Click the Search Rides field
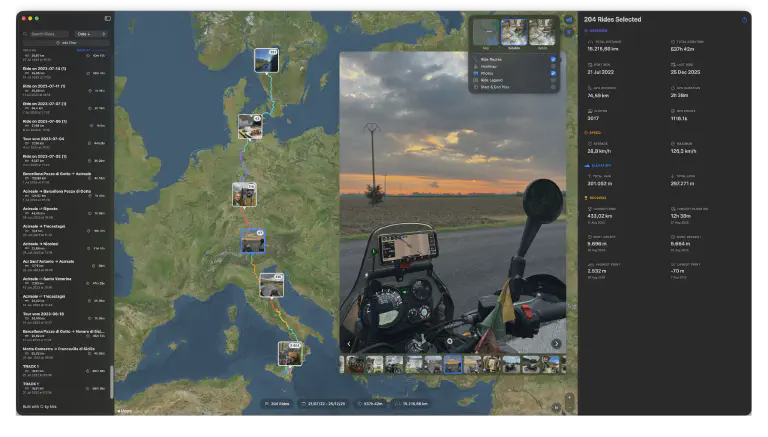 [50, 34]
